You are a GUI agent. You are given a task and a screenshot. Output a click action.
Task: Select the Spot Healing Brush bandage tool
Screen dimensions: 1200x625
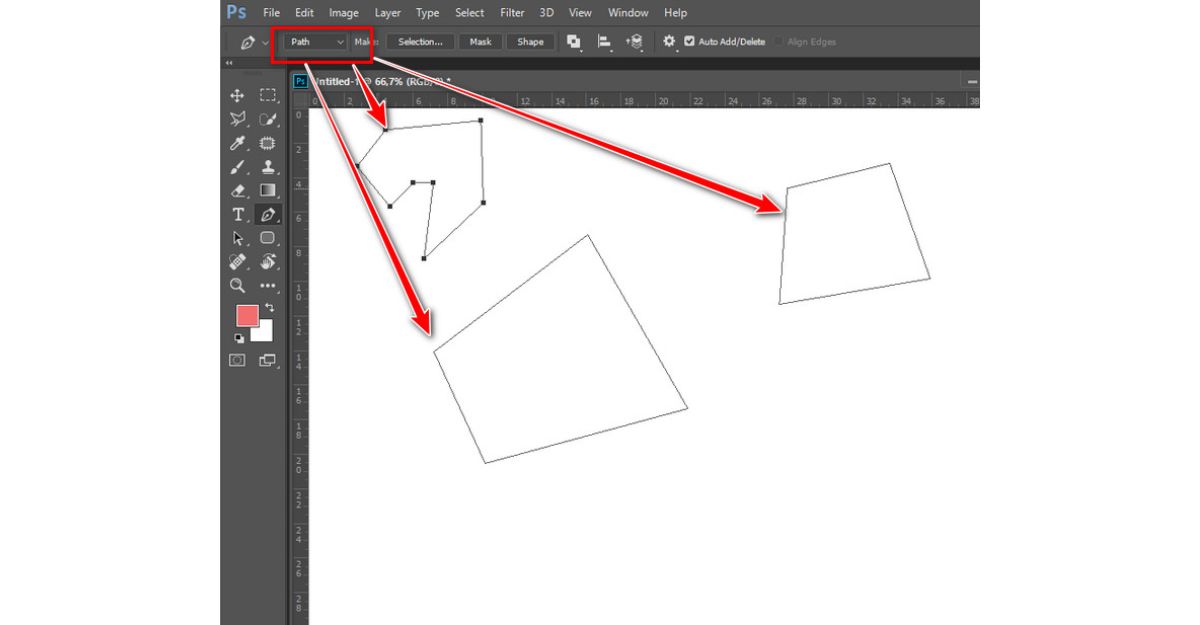pos(237,262)
